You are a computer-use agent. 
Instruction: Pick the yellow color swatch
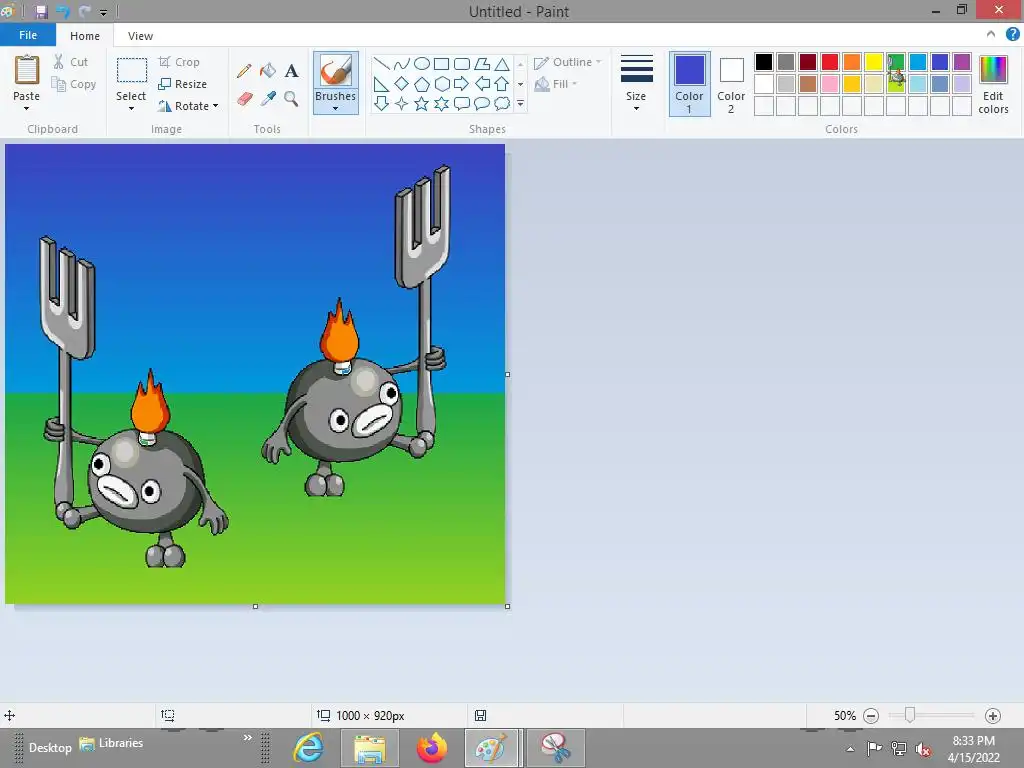coord(874,62)
